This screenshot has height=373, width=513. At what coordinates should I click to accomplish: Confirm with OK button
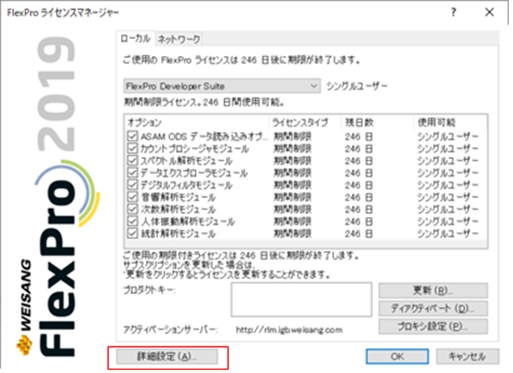397,356
